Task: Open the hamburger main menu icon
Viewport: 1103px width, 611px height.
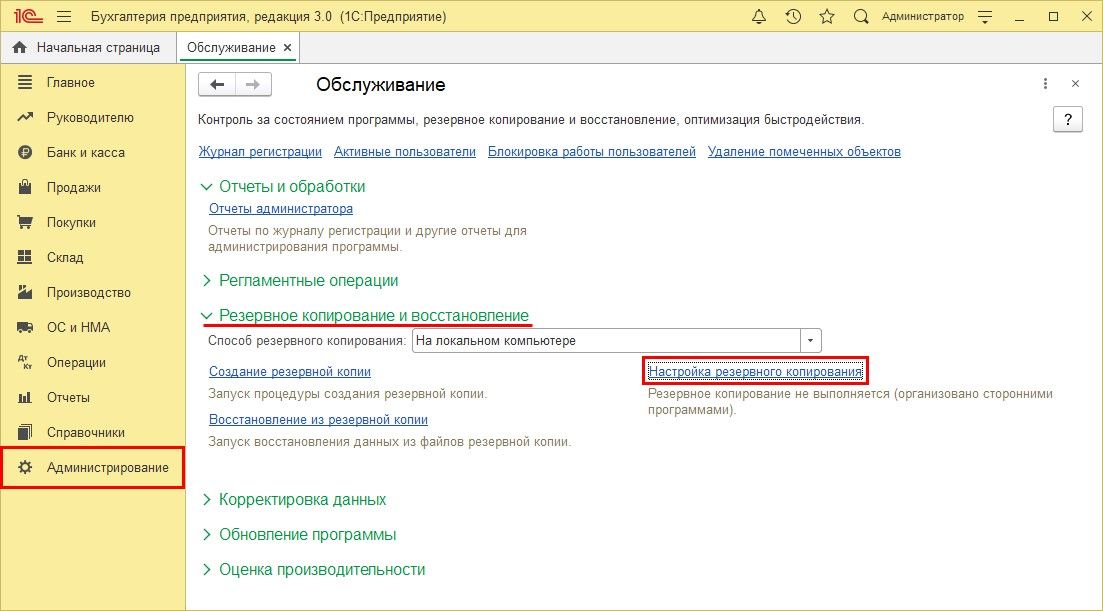Action: click(x=64, y=17)
